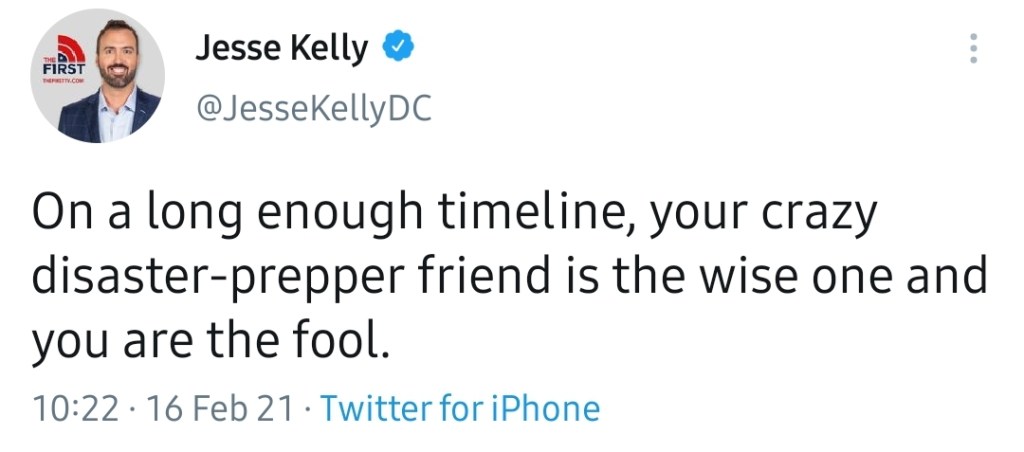Open Jesse Kelly's profile avatar
The image size is (1024, 452).
(x=102, y=77)
